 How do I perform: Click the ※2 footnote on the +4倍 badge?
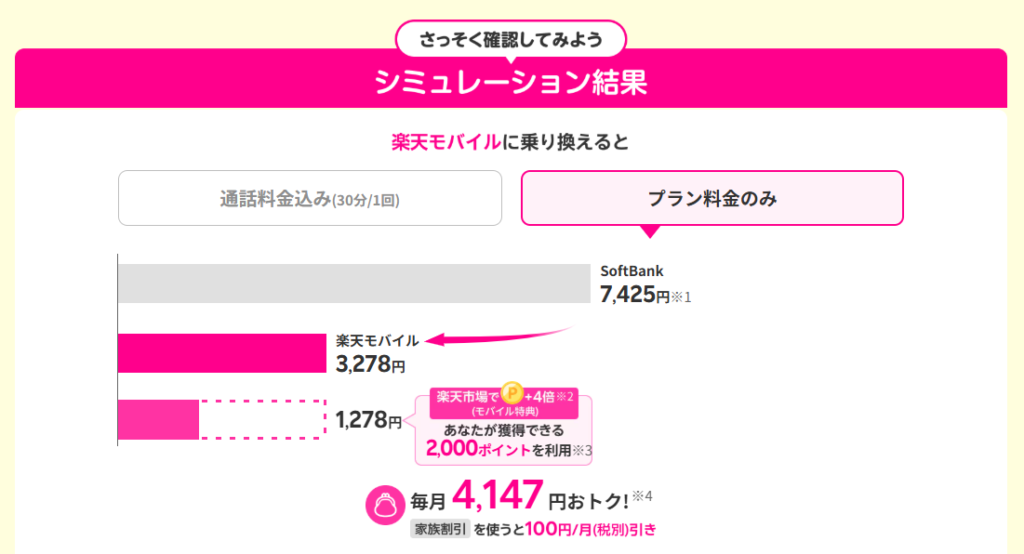pos(564,397)
